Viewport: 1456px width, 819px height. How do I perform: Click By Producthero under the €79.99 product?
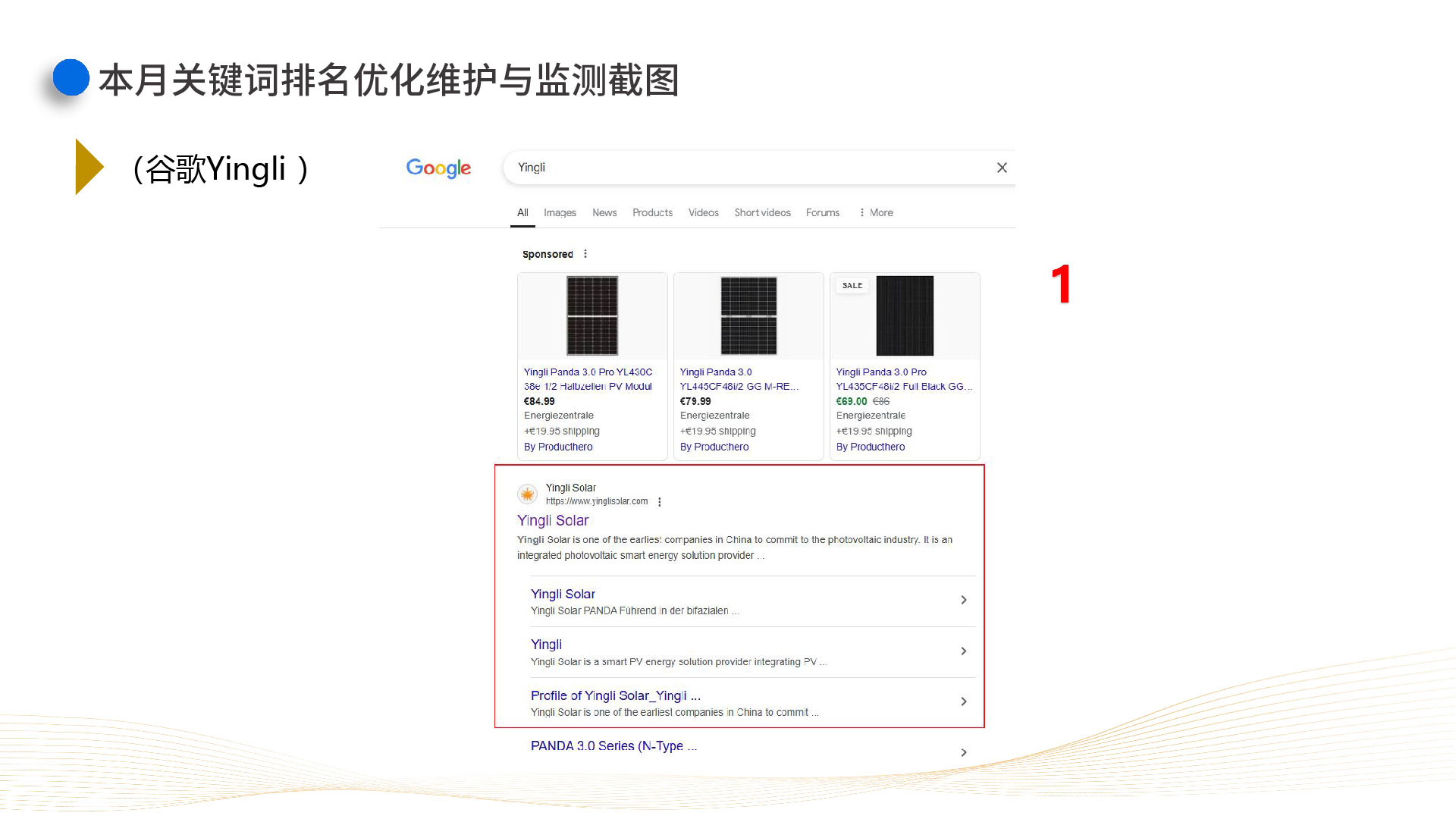pos(714,447)
